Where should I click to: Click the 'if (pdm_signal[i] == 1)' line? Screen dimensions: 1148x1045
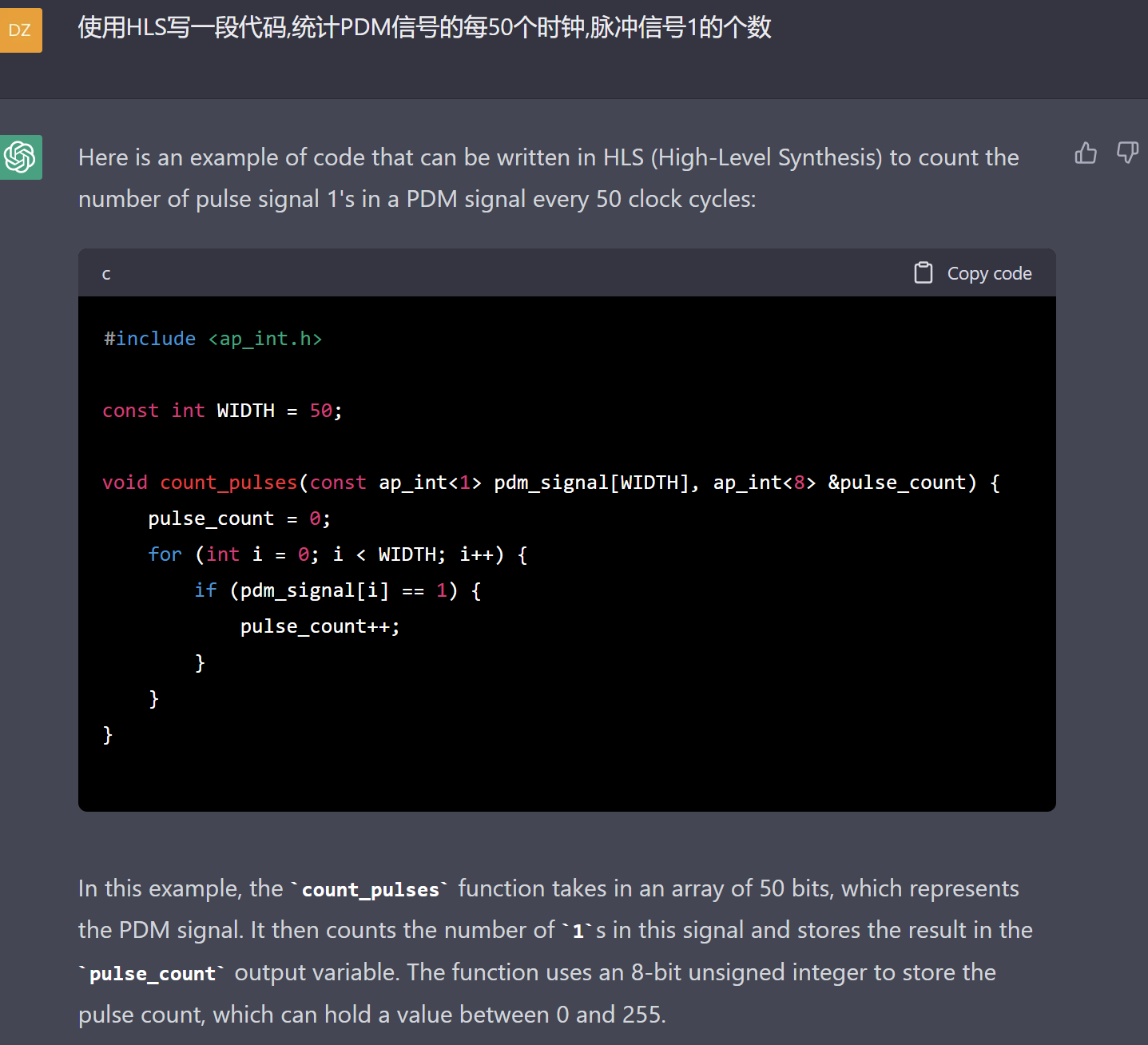(x=337, y=590)
